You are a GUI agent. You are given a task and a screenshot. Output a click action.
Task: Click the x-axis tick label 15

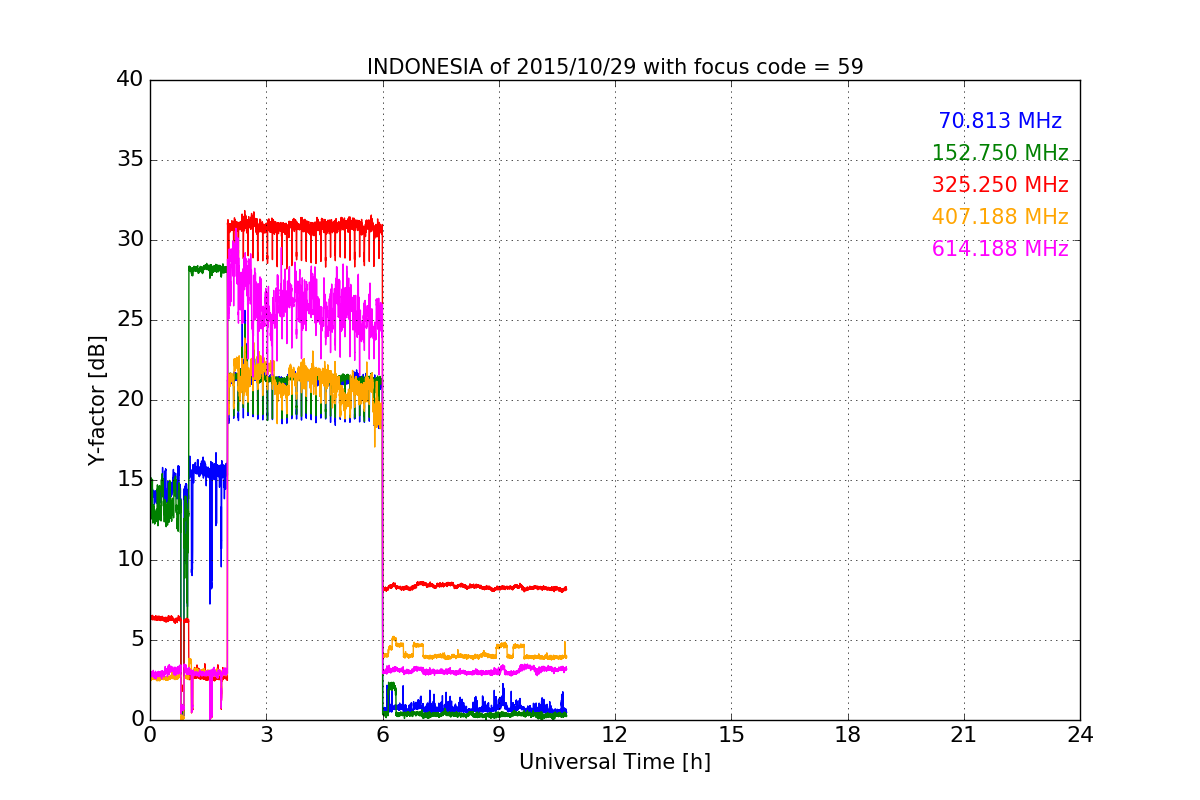pos(731,735)
